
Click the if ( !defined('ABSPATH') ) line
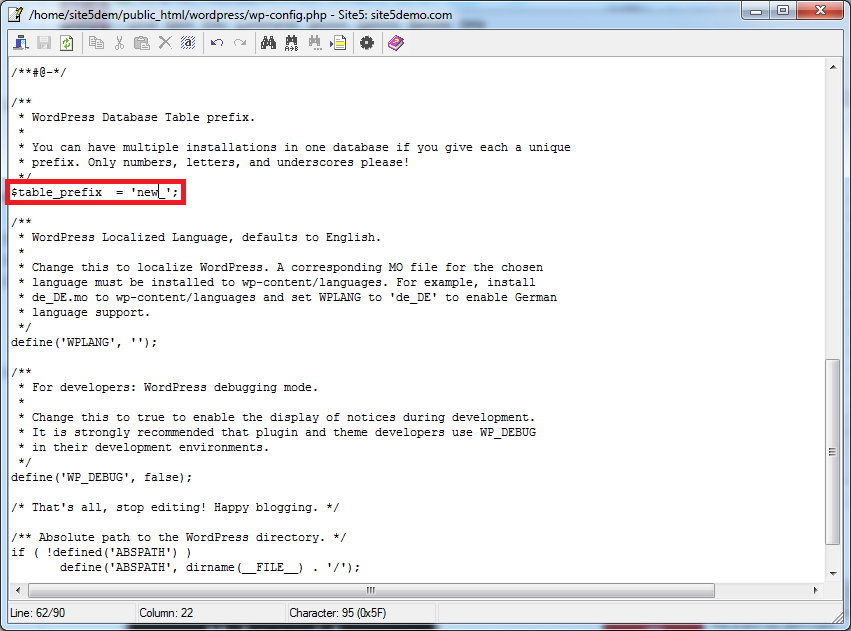point(101,552)
